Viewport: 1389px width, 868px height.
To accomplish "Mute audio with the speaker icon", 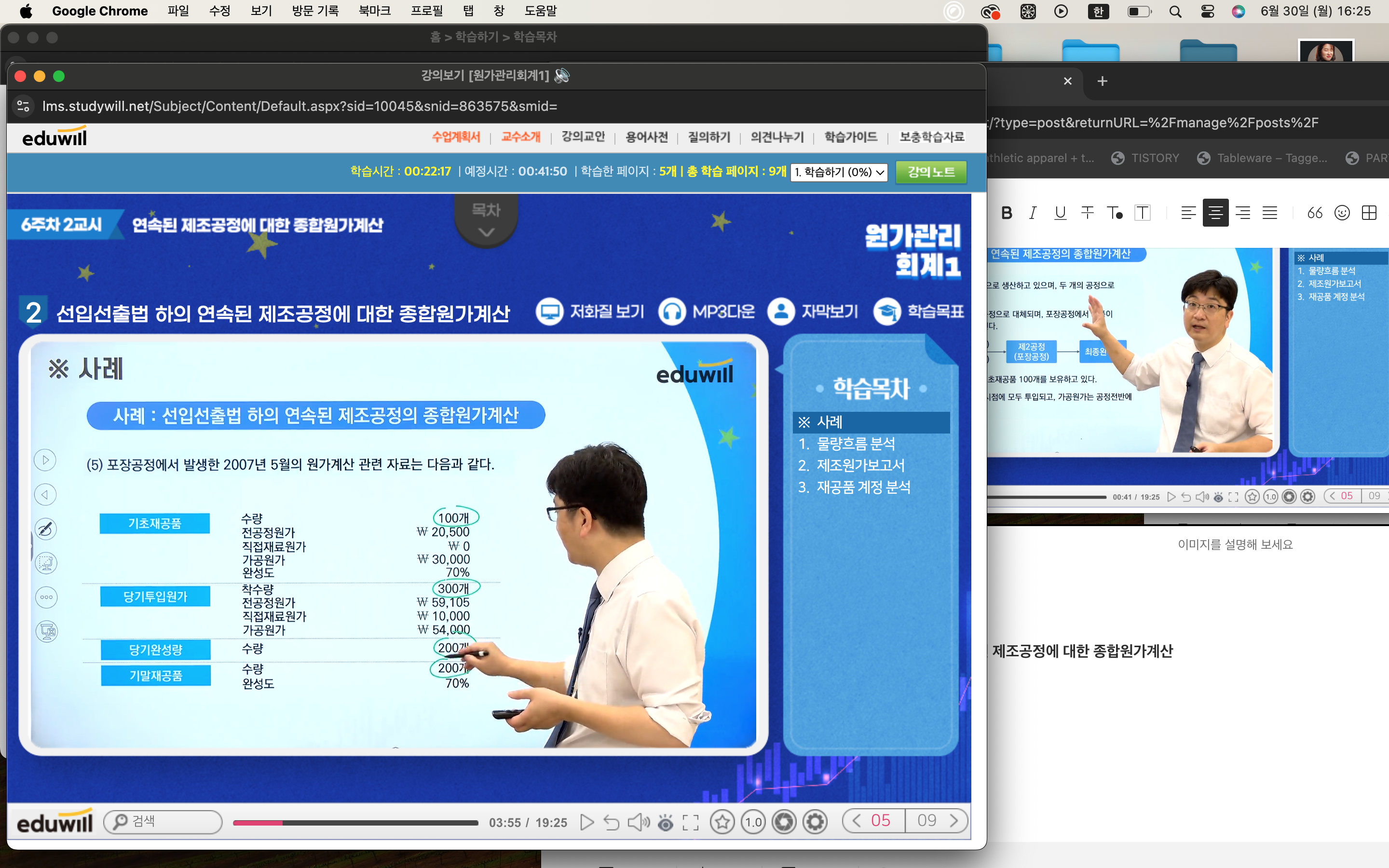I will coord(638,822).
